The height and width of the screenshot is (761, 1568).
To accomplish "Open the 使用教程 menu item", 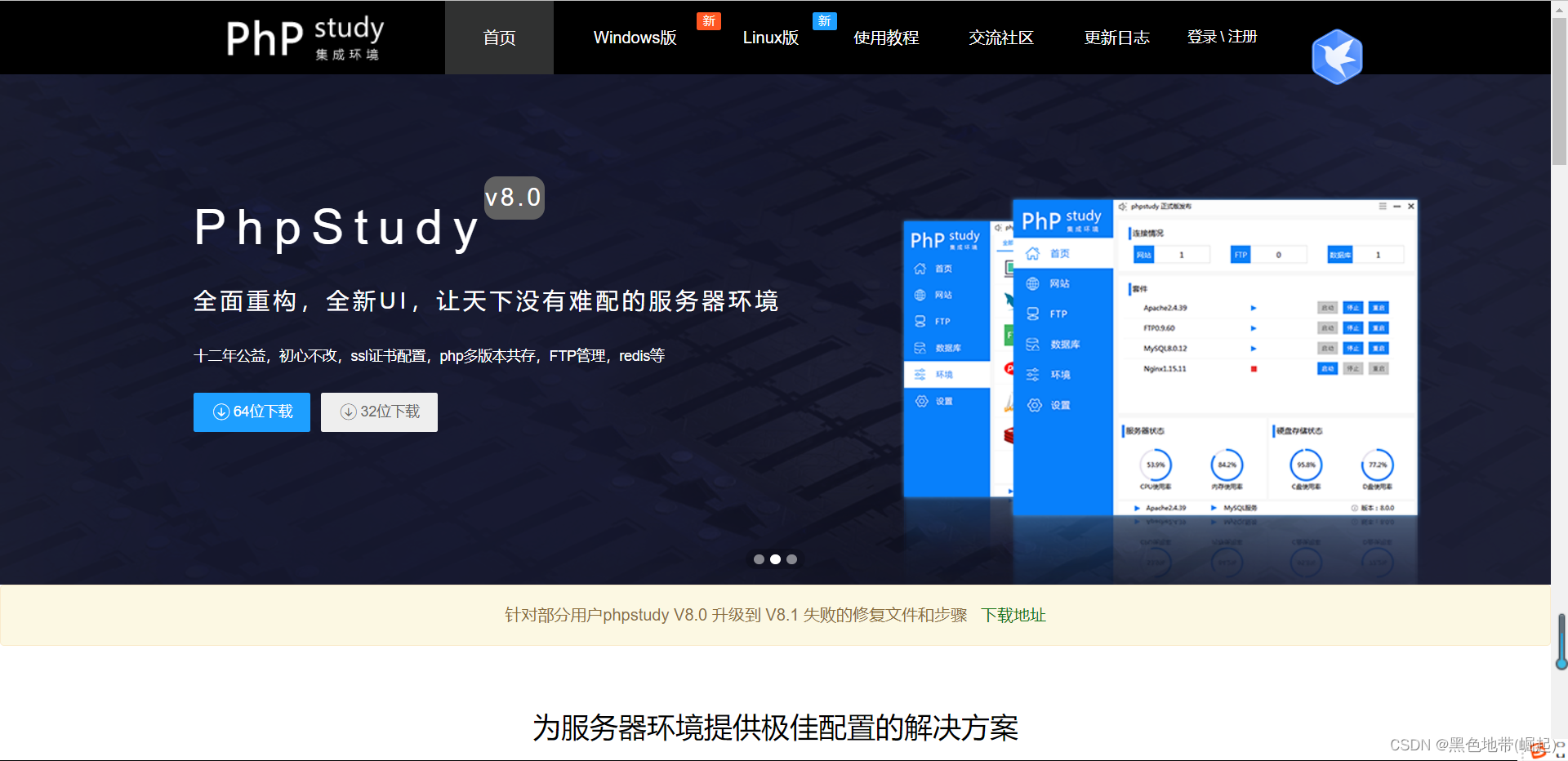I will click(x=886, y=38).
